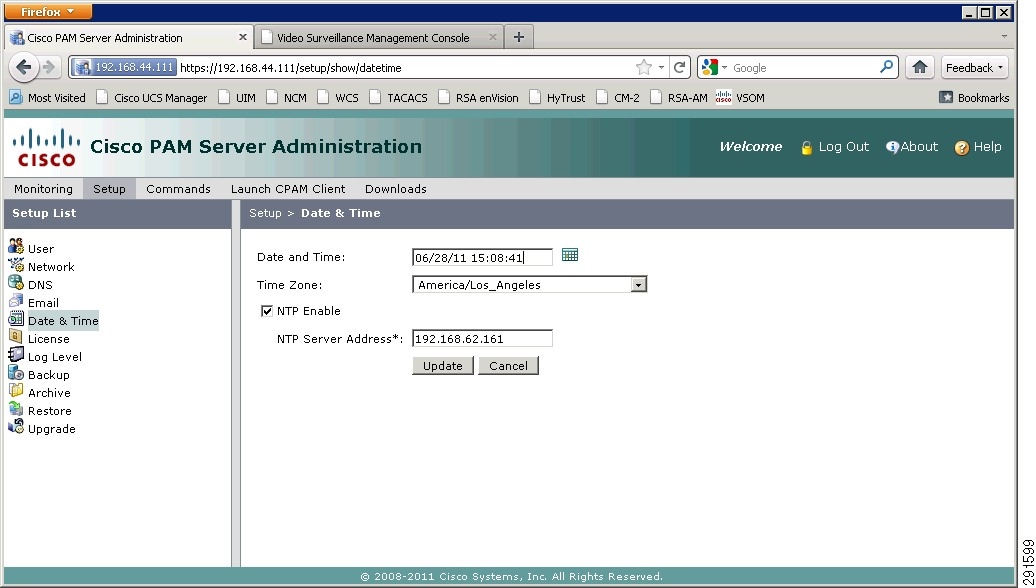The height and width of the screenshot is (588, 1036).
Task: Click the Backup icon
Action: tap(16, 373)
